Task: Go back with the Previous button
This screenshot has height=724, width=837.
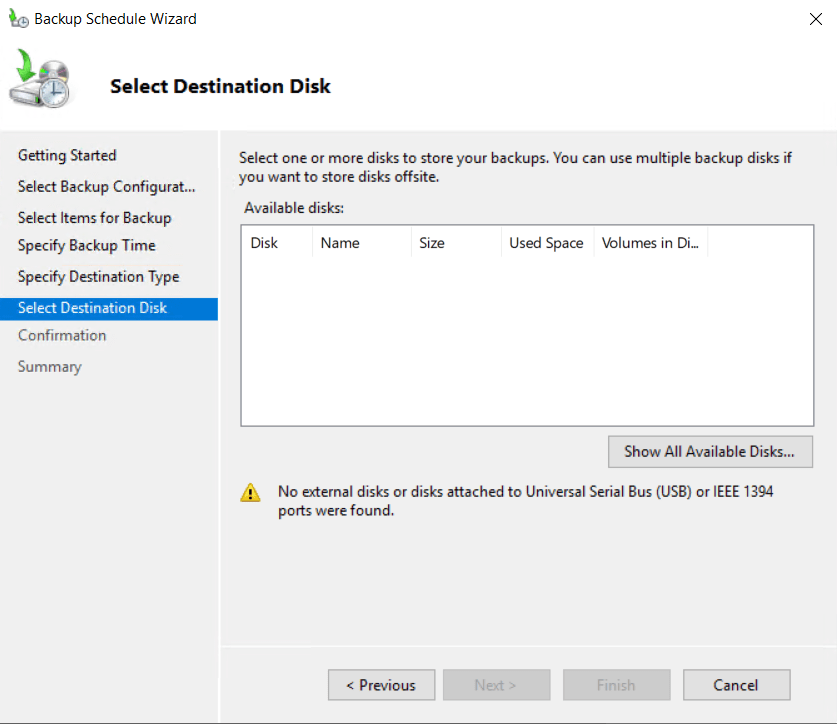Action: [381, 685]
